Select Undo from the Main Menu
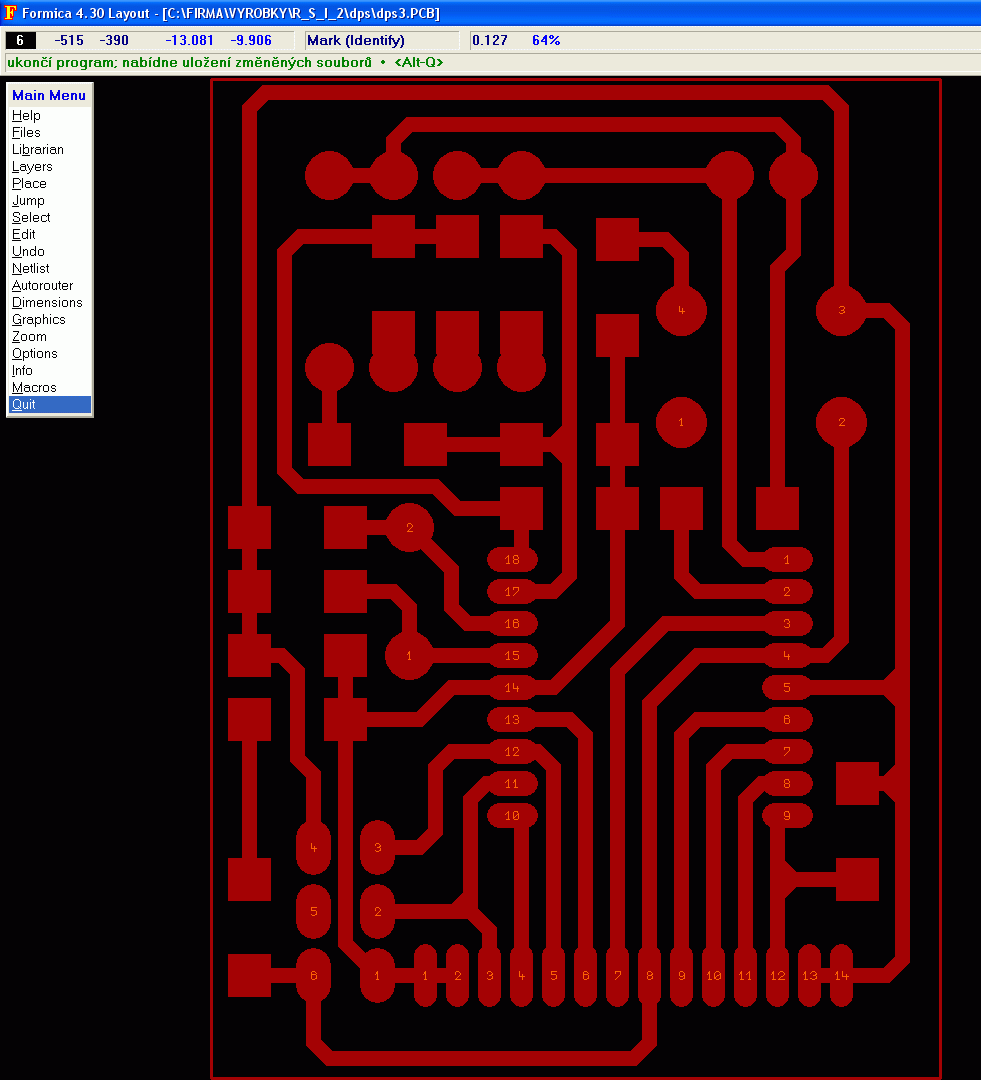The width and height of the screenshot is (981, 1080). pyautogui.click(x=28, y=252)
